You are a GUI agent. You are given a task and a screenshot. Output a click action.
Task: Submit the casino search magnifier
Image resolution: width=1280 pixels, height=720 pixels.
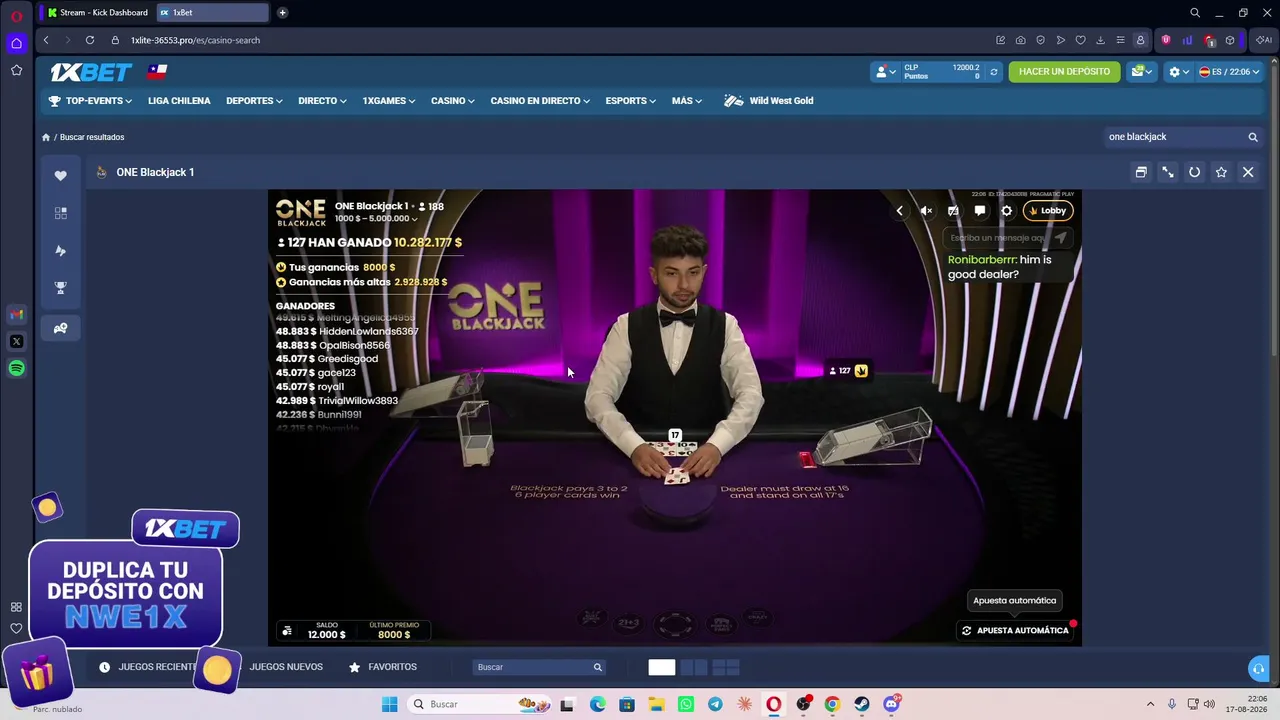coord(1252,137)
